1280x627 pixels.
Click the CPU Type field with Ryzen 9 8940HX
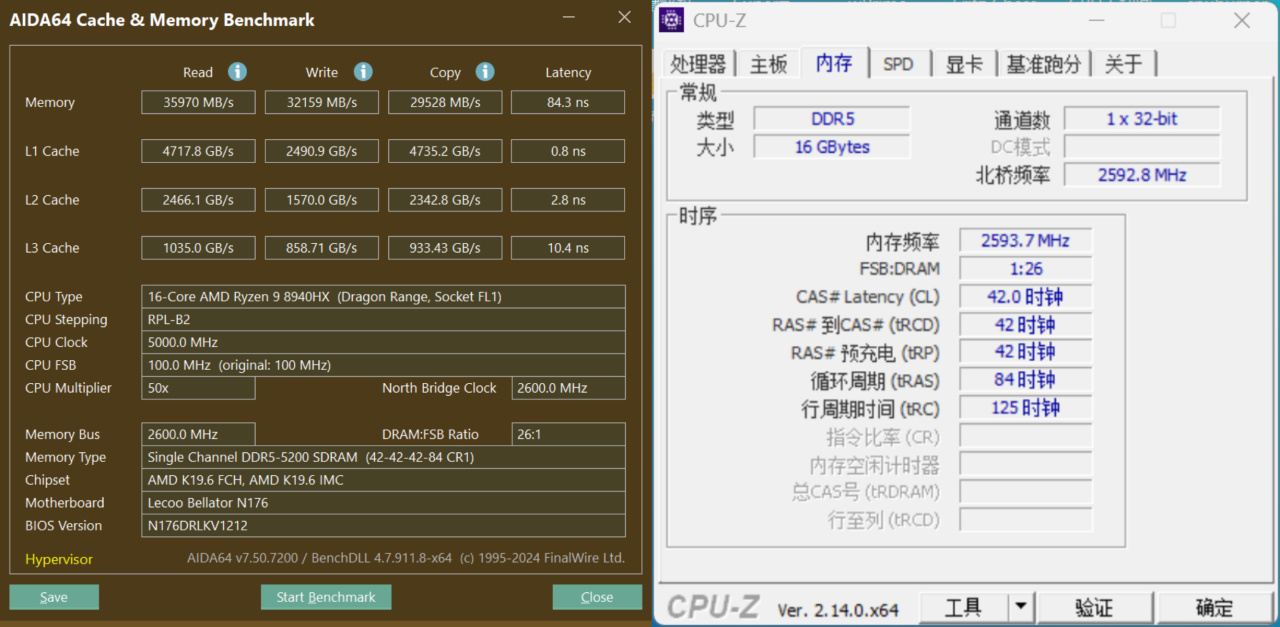point(384,297)
